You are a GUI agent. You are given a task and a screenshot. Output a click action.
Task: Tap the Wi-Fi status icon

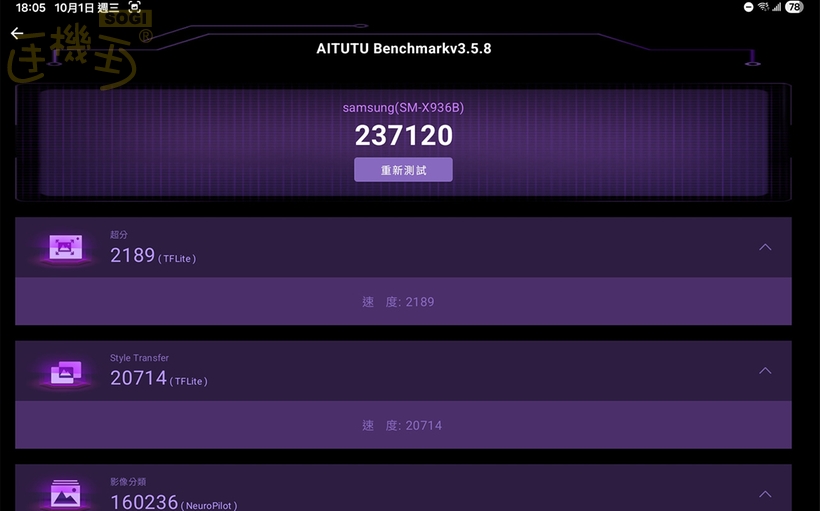coord(764,7)
